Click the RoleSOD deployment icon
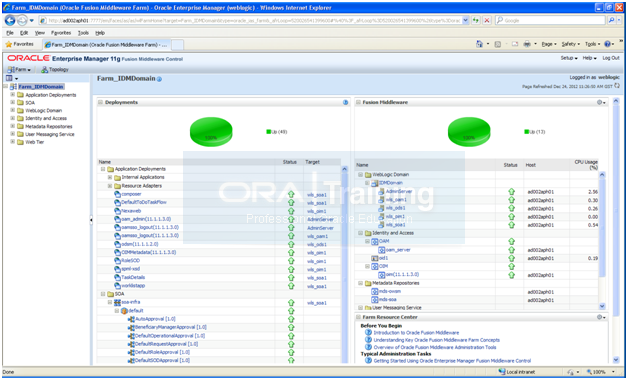Screen dimensions: 628x380 [x=117, y=261]
